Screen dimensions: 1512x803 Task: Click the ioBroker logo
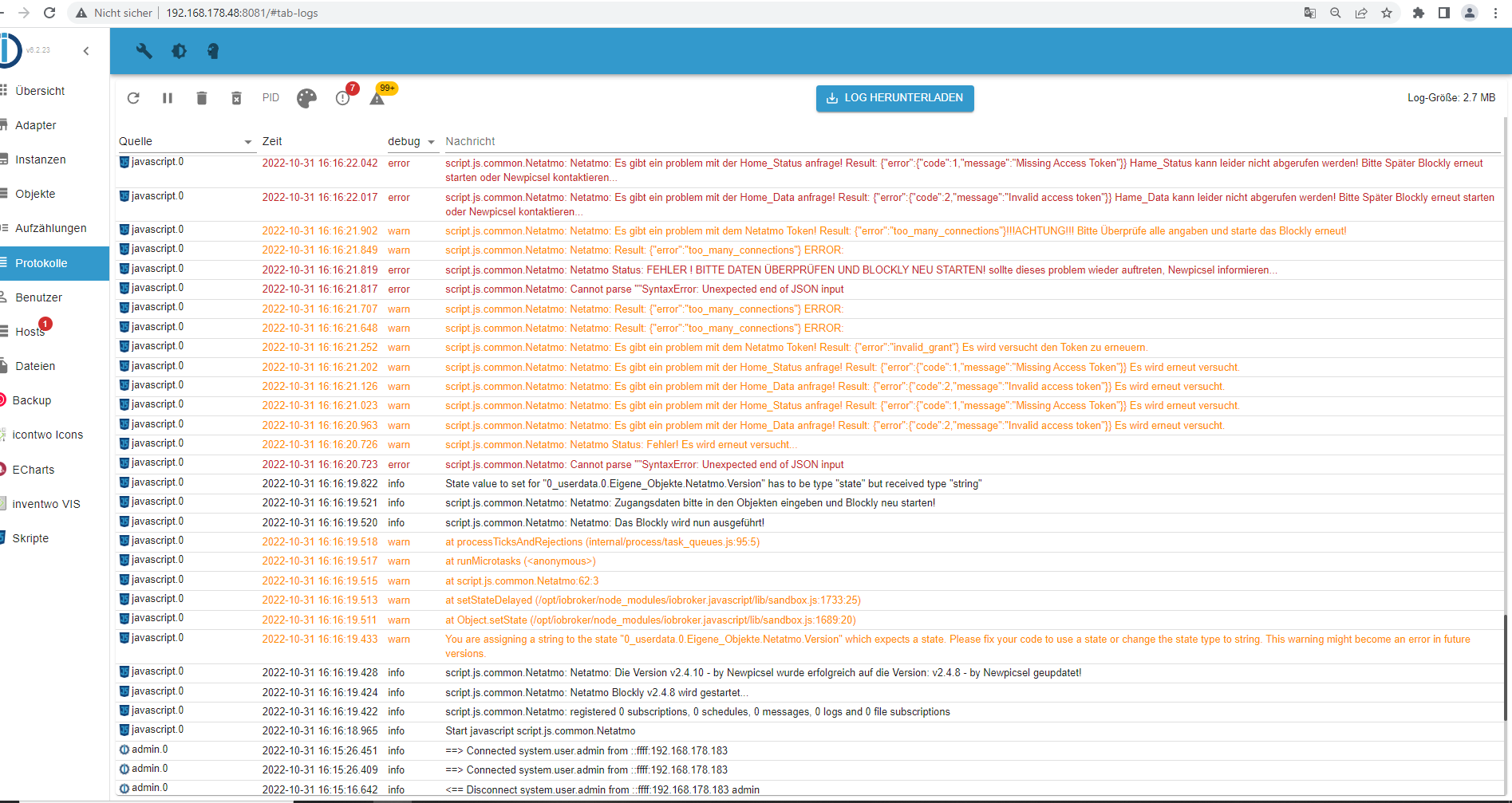(10, 50)
